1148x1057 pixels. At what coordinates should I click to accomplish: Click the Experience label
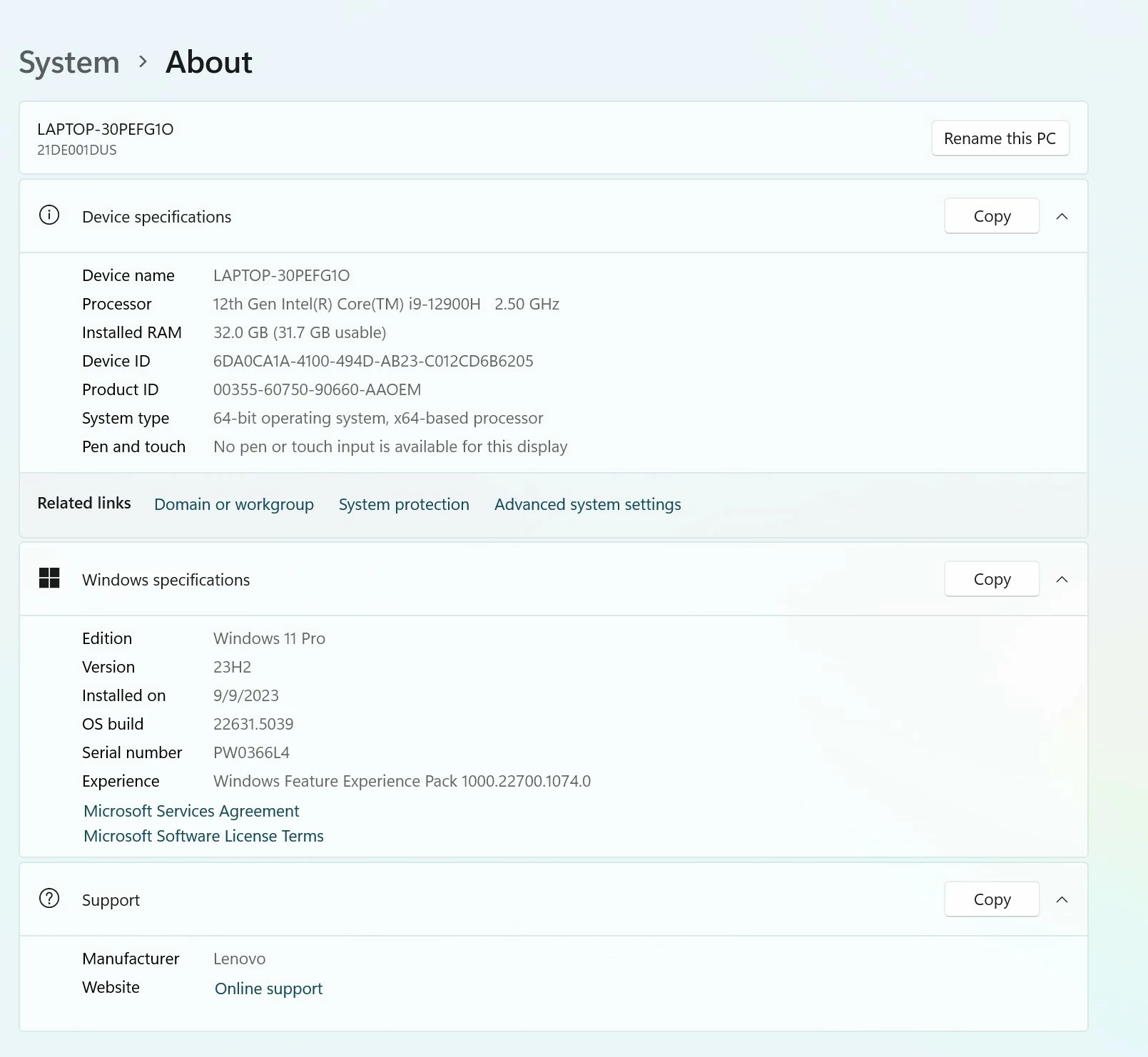point(121,781)
